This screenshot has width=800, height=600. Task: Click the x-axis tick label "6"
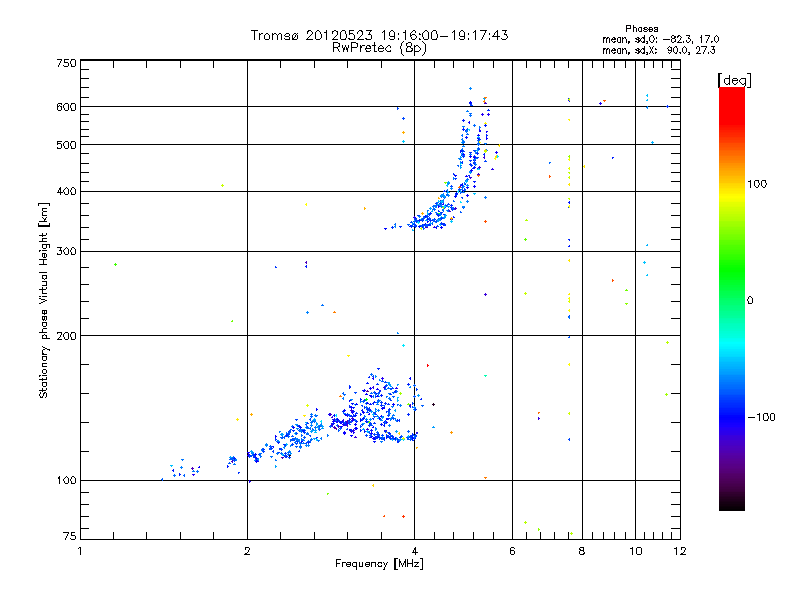512,551
